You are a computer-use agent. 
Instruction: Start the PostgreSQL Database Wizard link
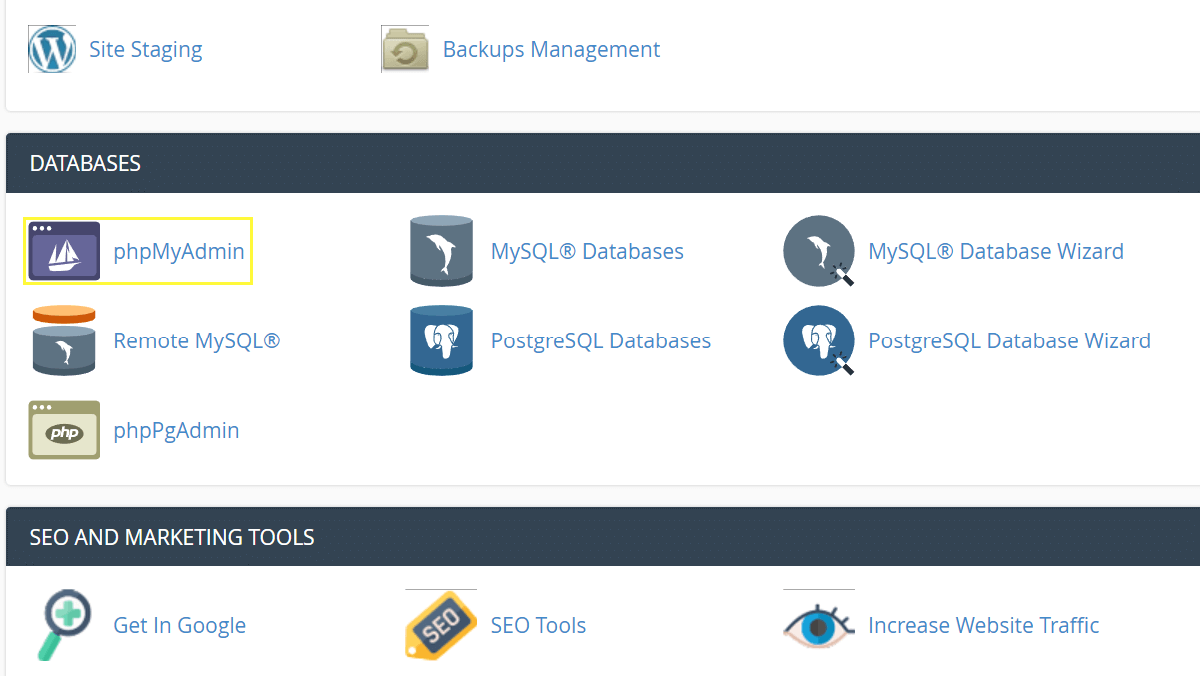pos(1009,340)
